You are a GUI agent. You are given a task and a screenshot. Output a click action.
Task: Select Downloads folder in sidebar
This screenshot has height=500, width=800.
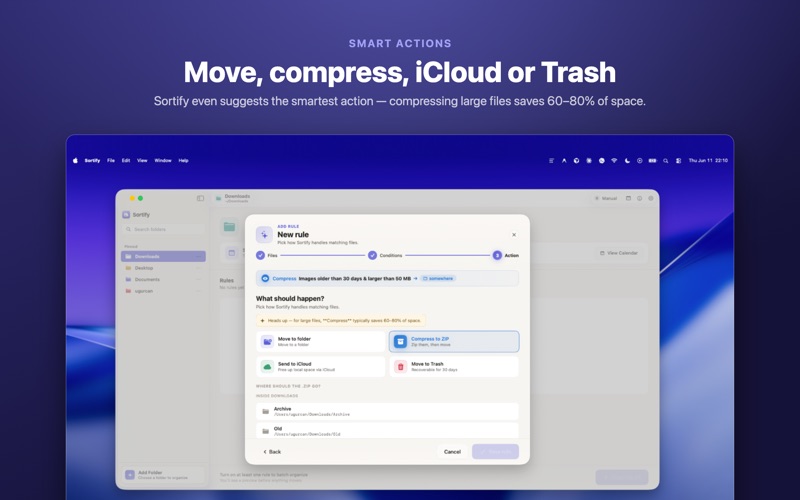point(163,256)
